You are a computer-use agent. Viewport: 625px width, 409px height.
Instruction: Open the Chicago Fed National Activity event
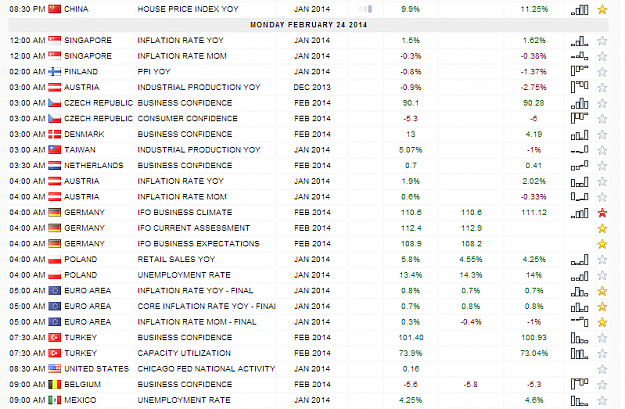click(206, 369)
